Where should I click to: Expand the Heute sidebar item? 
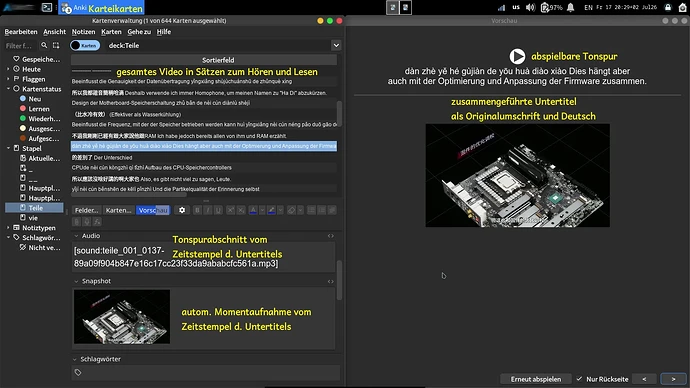[8, 69]
